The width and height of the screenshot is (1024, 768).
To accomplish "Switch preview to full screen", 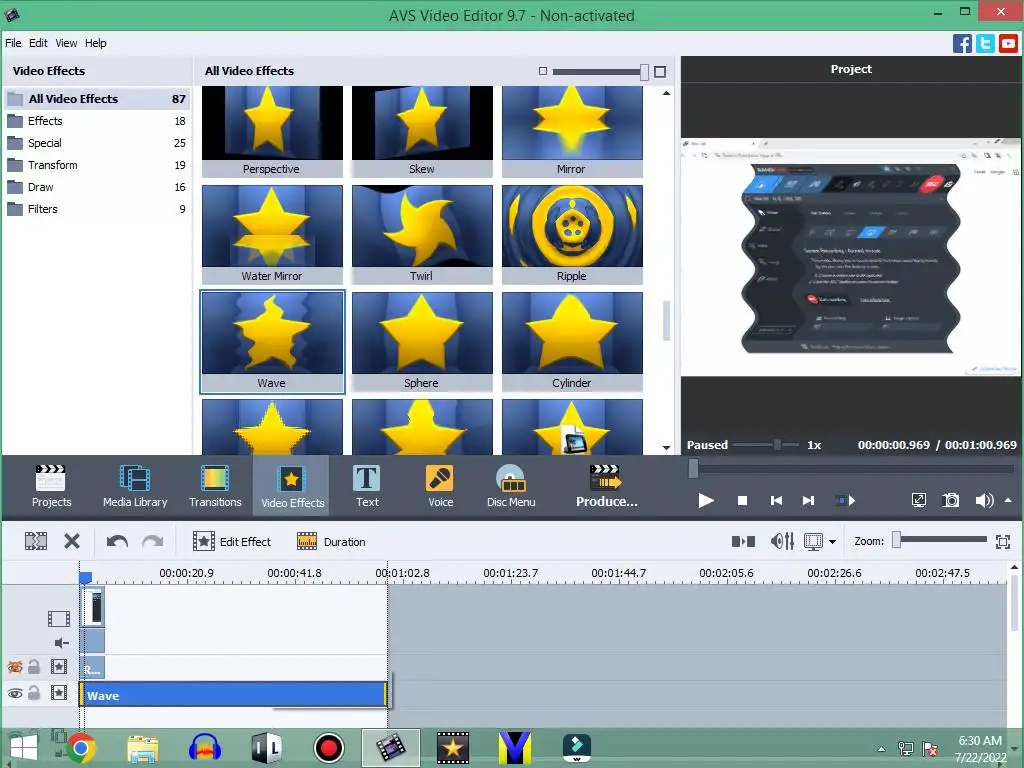I will (918, 501).
